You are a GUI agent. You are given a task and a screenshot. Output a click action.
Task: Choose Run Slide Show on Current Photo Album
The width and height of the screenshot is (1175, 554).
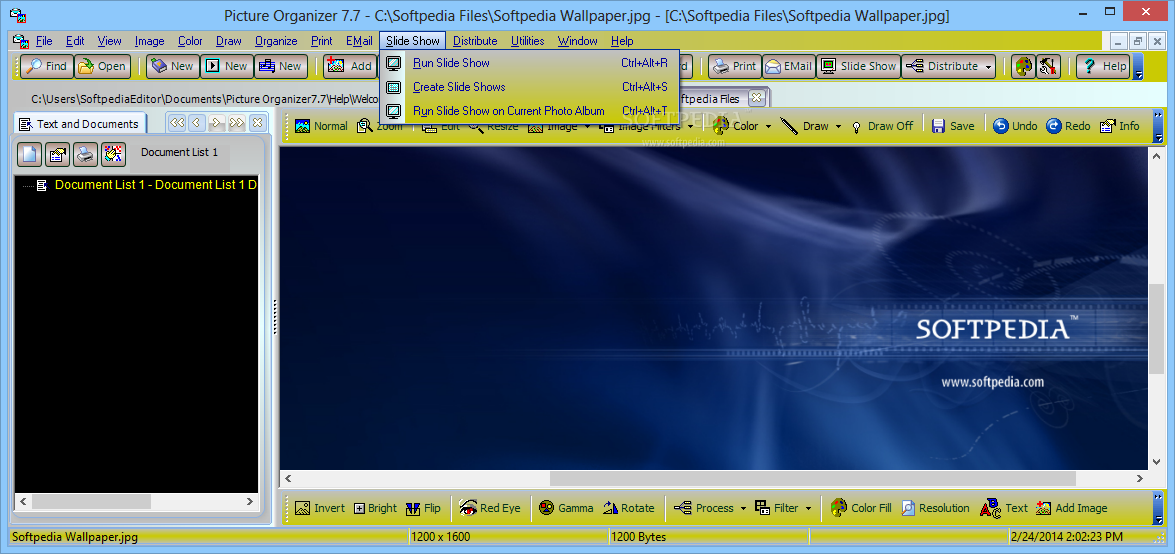(x=529, y=111)
